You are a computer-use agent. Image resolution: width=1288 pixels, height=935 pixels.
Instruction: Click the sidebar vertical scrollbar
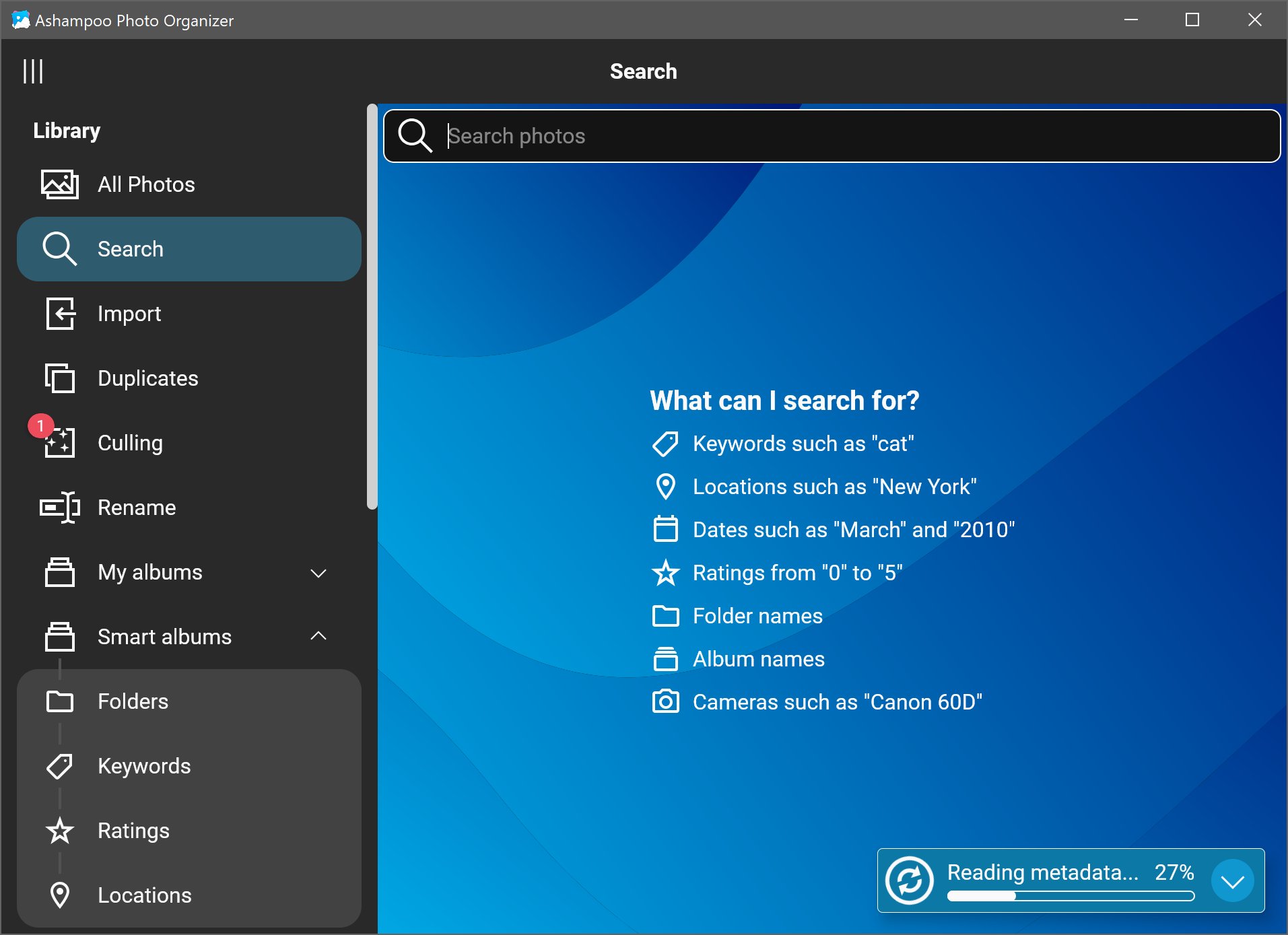coord(372,307)
